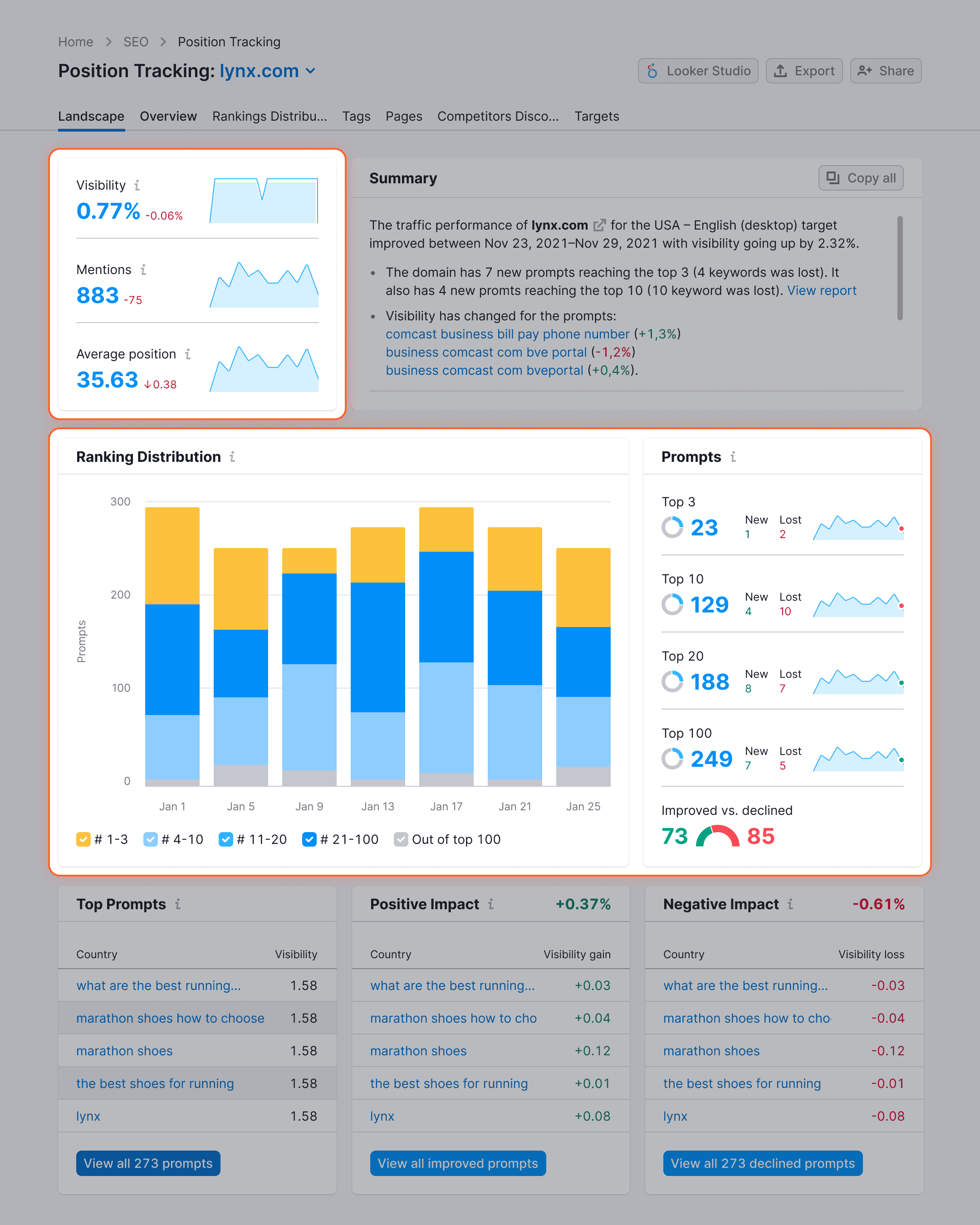This screenshot has height=1225, width=980.
Task: Click the Average position info icon
Action: (187, 354)
